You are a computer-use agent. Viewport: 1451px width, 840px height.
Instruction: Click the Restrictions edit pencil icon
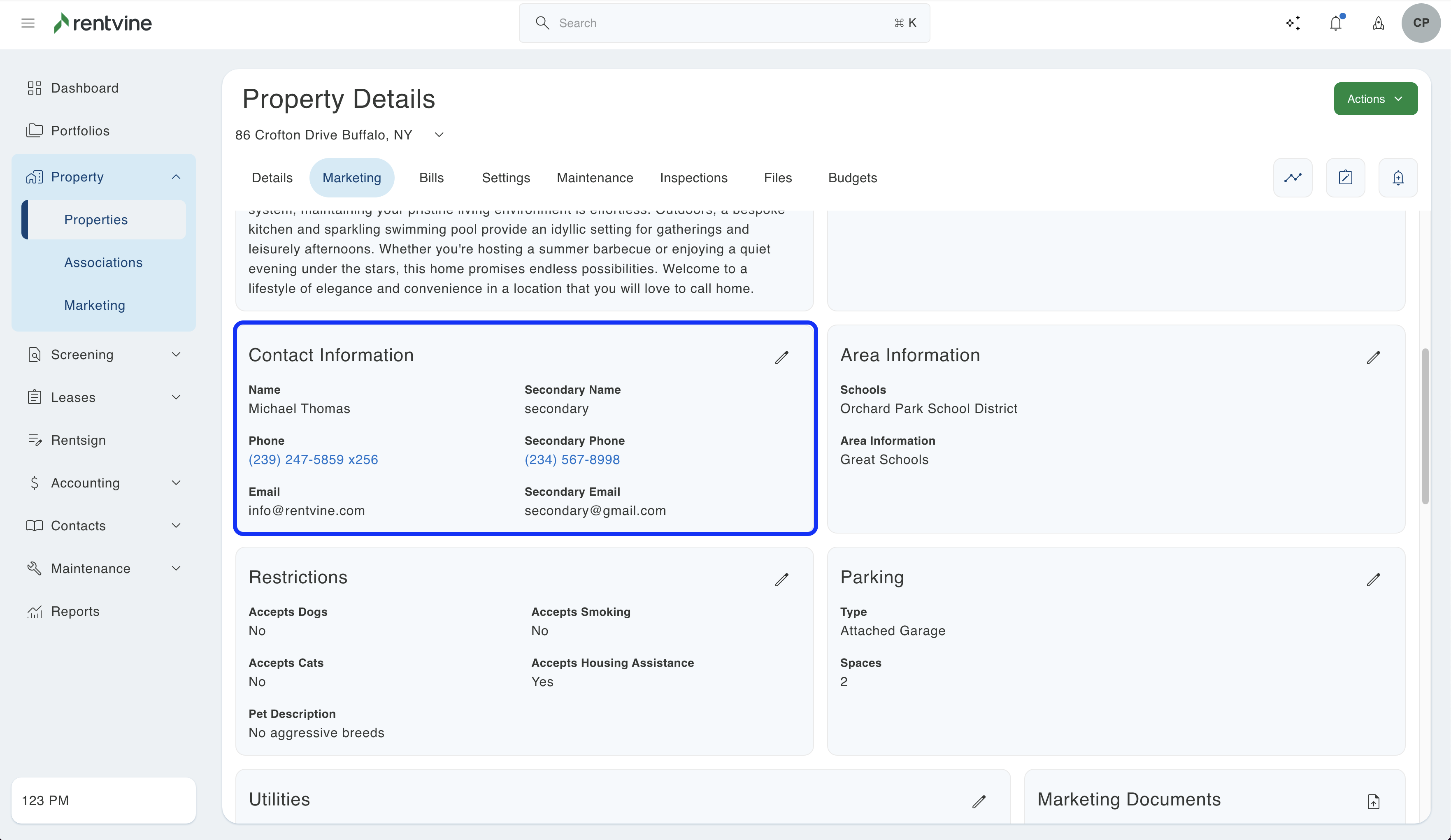(781, 579)
